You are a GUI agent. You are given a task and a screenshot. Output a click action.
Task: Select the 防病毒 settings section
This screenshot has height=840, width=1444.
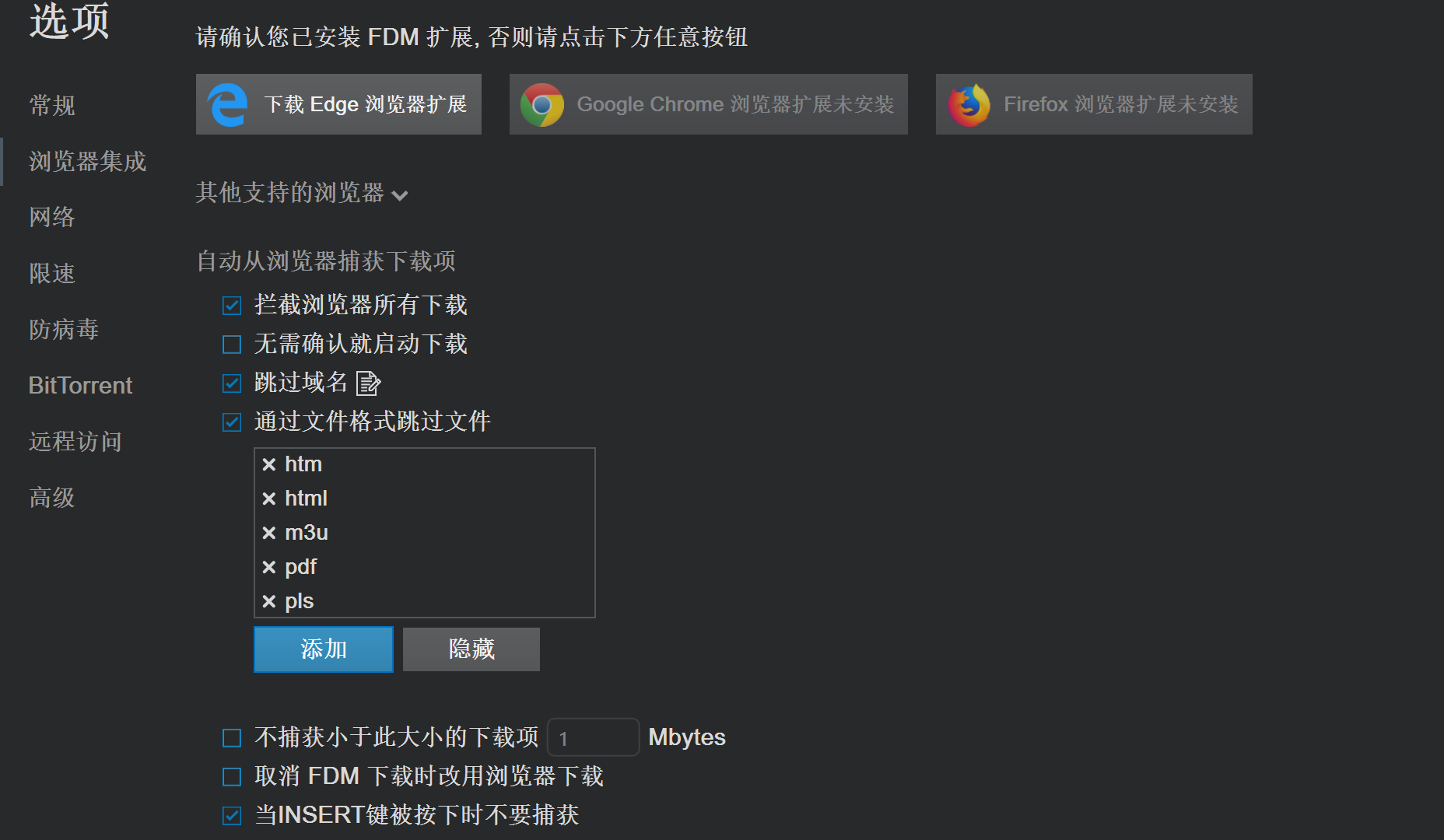point(63,329)
